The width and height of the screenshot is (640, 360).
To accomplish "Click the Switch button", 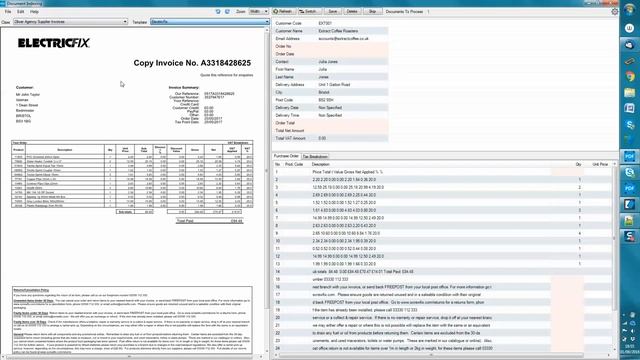I will tap(309, 11).
